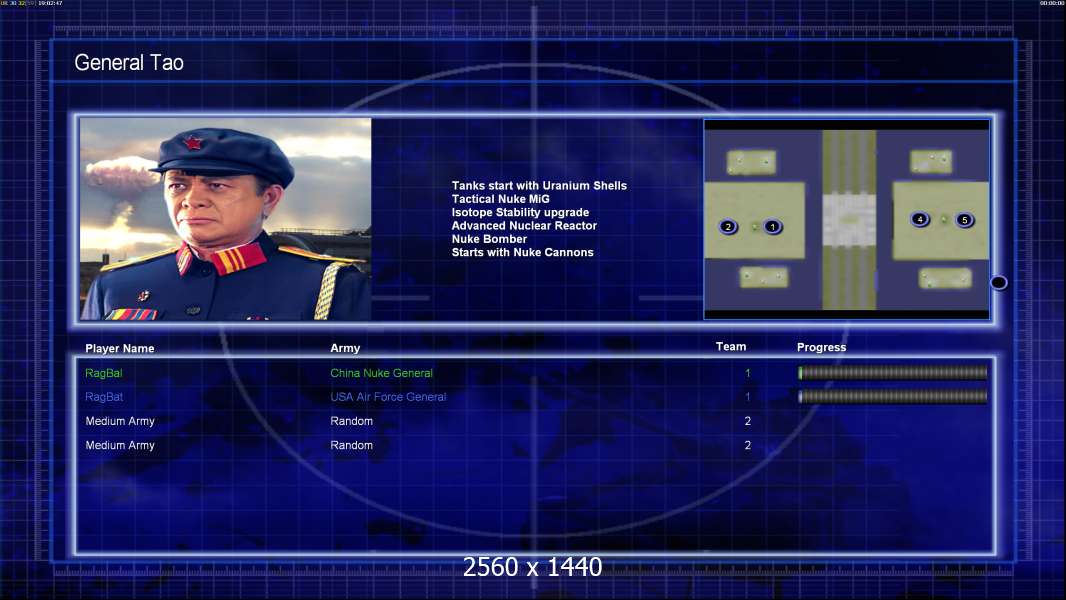Click the green loading progress bar
The width and height of the screenshot is (1066, 600).
[893, 372]
